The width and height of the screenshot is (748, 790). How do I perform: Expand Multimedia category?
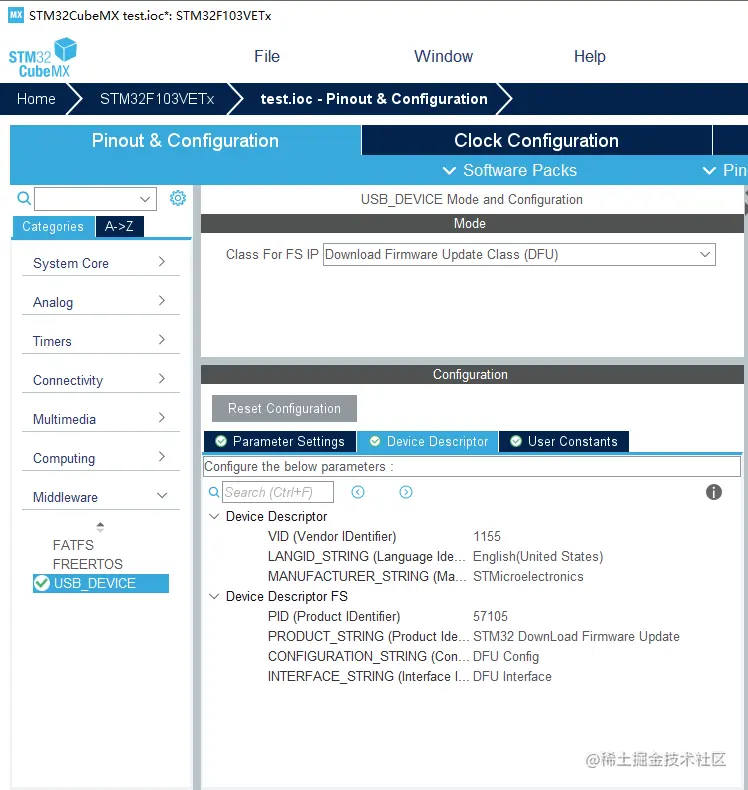pyautogui.click(x=100, y=419)
